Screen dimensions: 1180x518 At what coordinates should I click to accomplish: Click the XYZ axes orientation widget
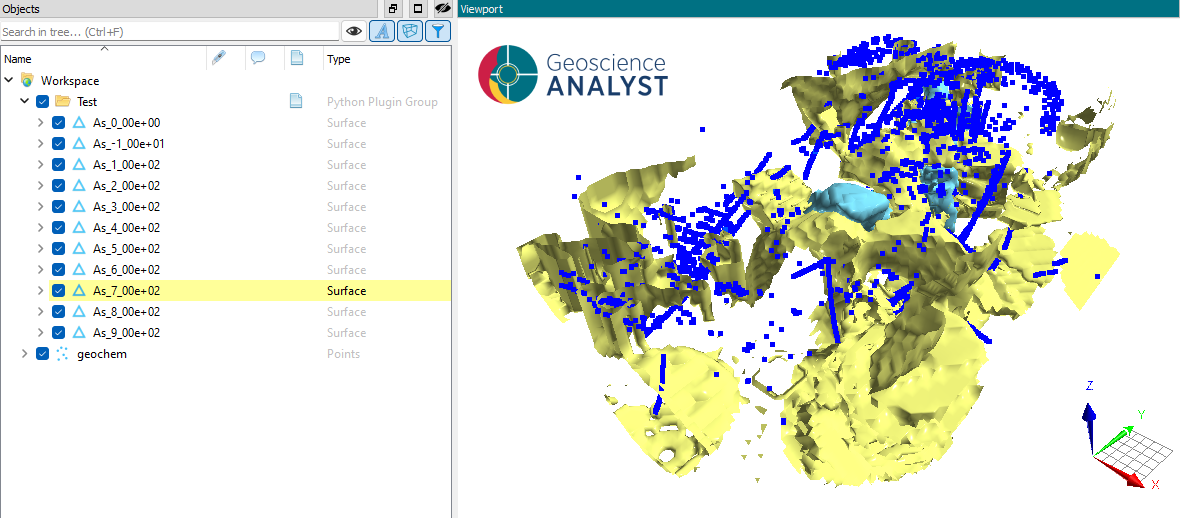pos(1124,437)
